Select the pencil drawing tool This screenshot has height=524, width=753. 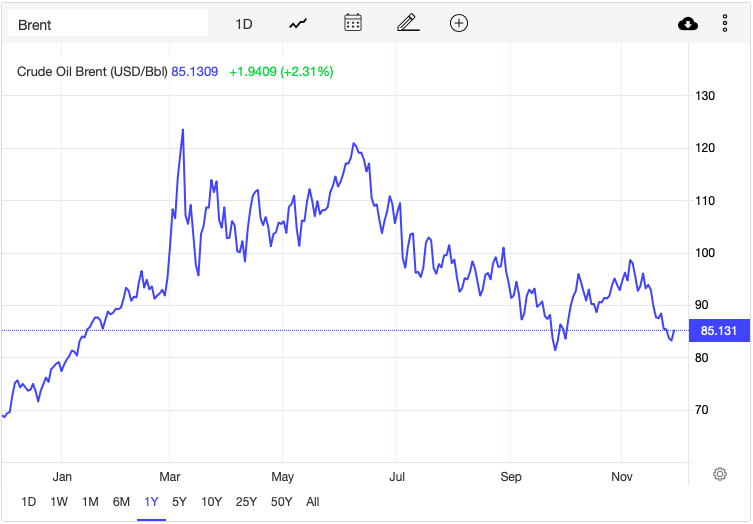pos(406,23)
